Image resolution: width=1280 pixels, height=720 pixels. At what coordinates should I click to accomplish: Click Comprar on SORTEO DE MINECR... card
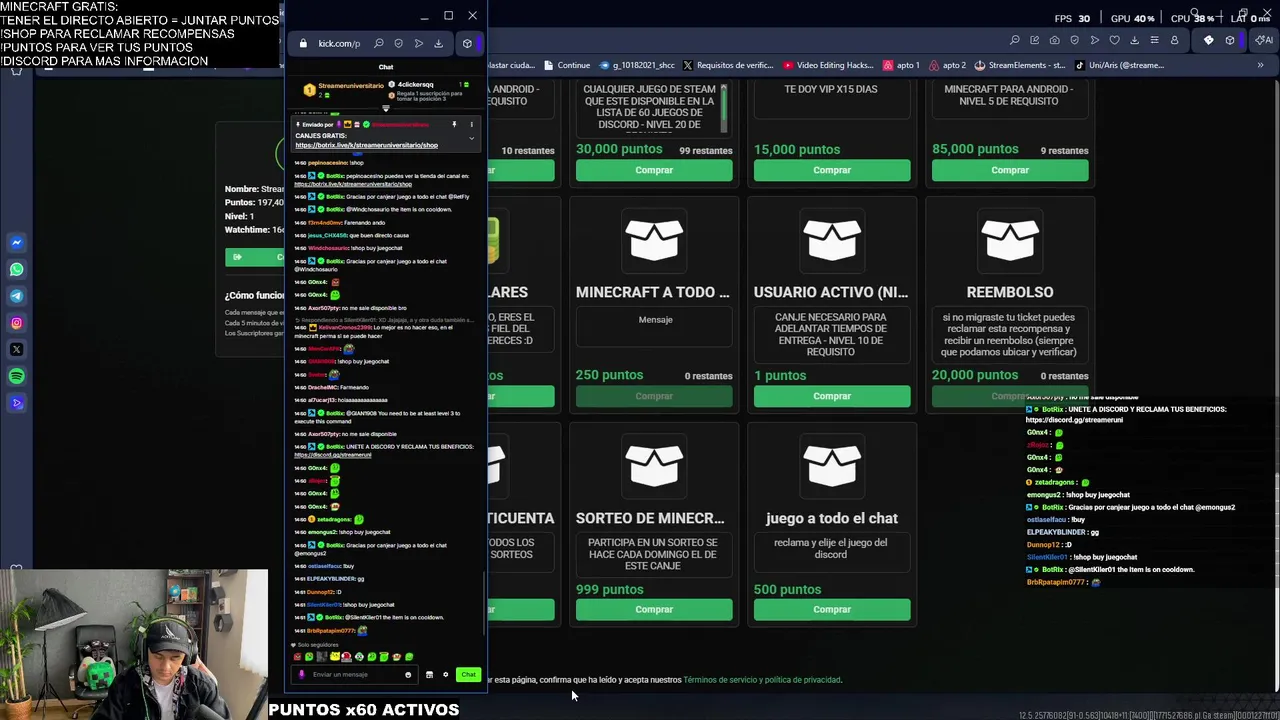pos(654,609)
